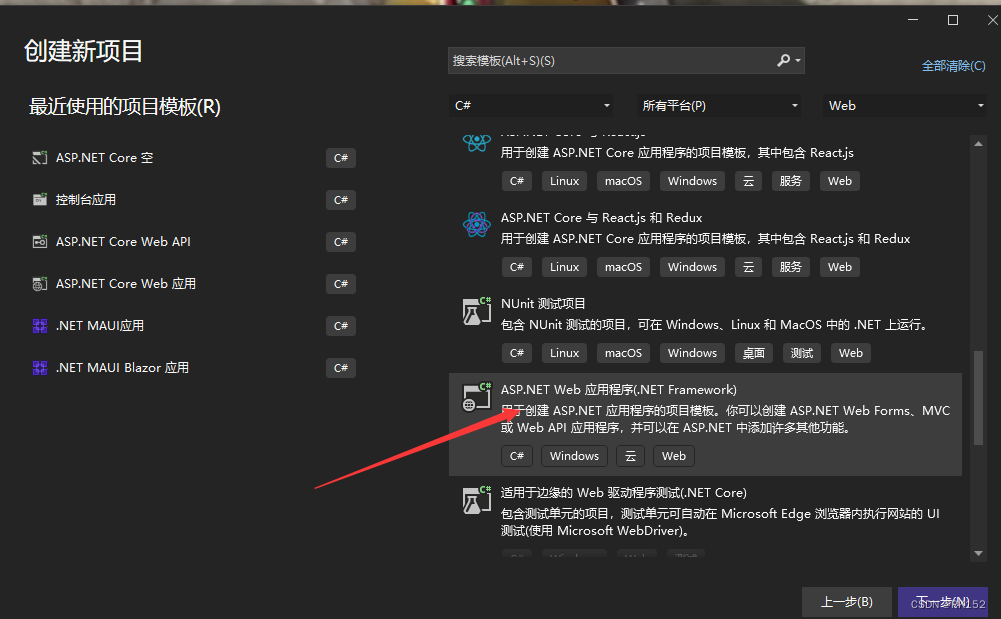
Task: Click the 控制台应用 template icon
Action: click(x=40, y=200)
